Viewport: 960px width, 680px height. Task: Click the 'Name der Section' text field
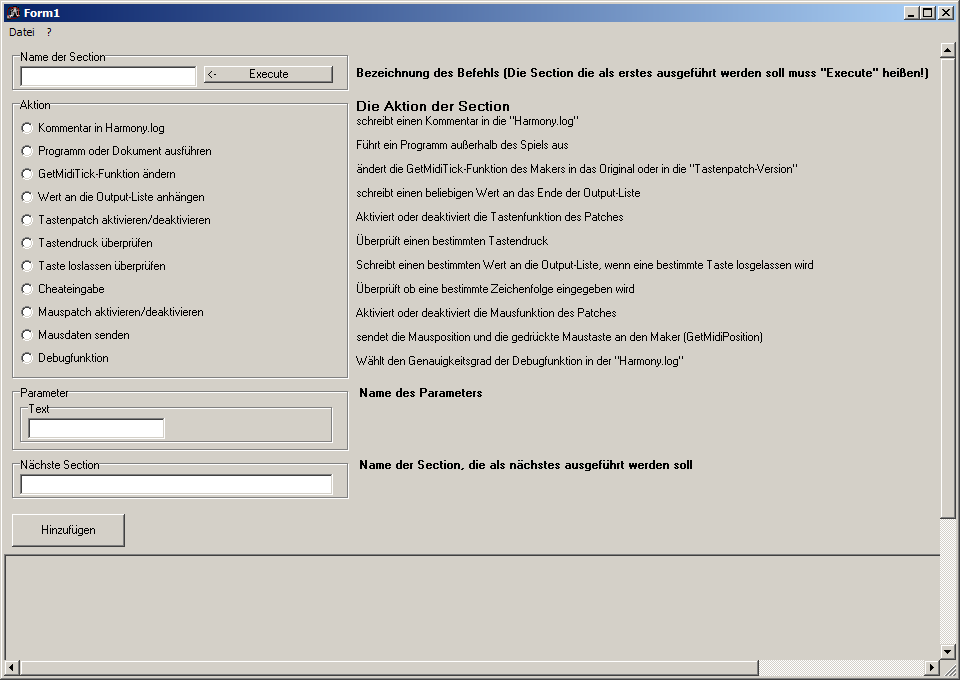pos(108,76)
